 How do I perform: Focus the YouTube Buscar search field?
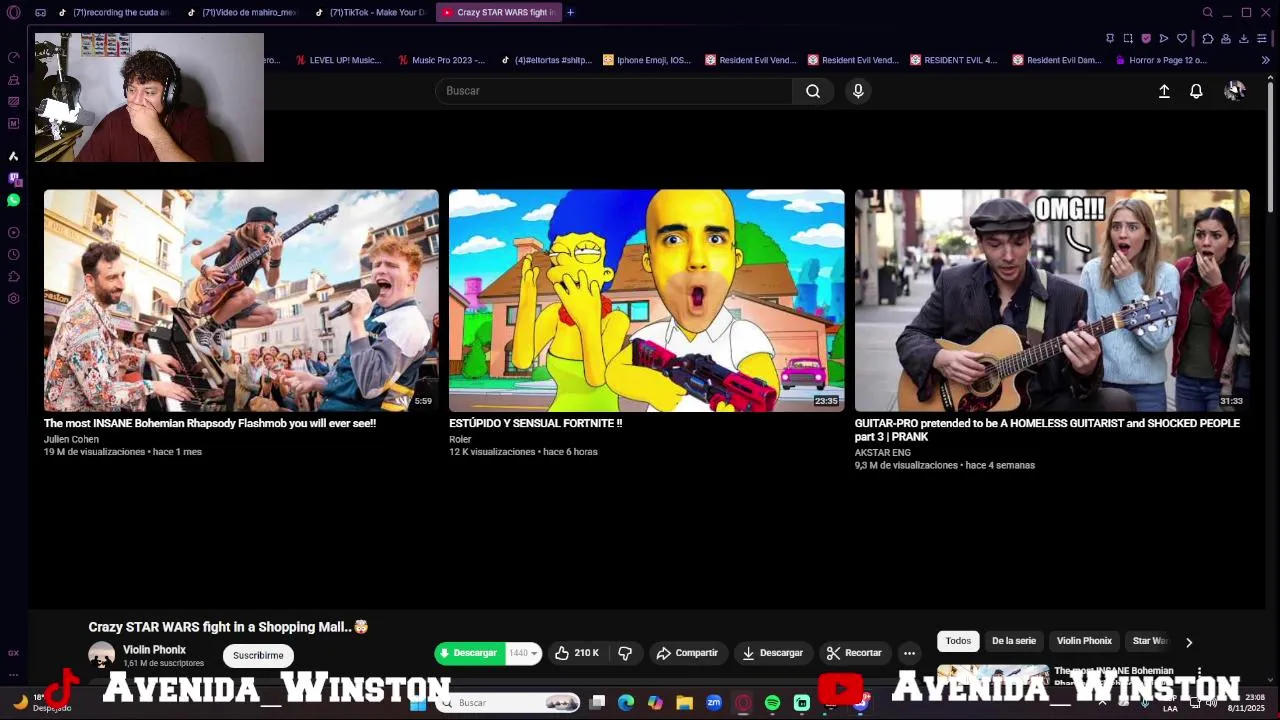point(614,91)
